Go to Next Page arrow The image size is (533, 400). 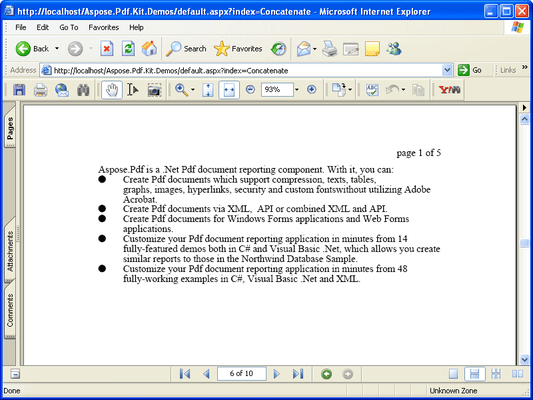click(277, 374)
